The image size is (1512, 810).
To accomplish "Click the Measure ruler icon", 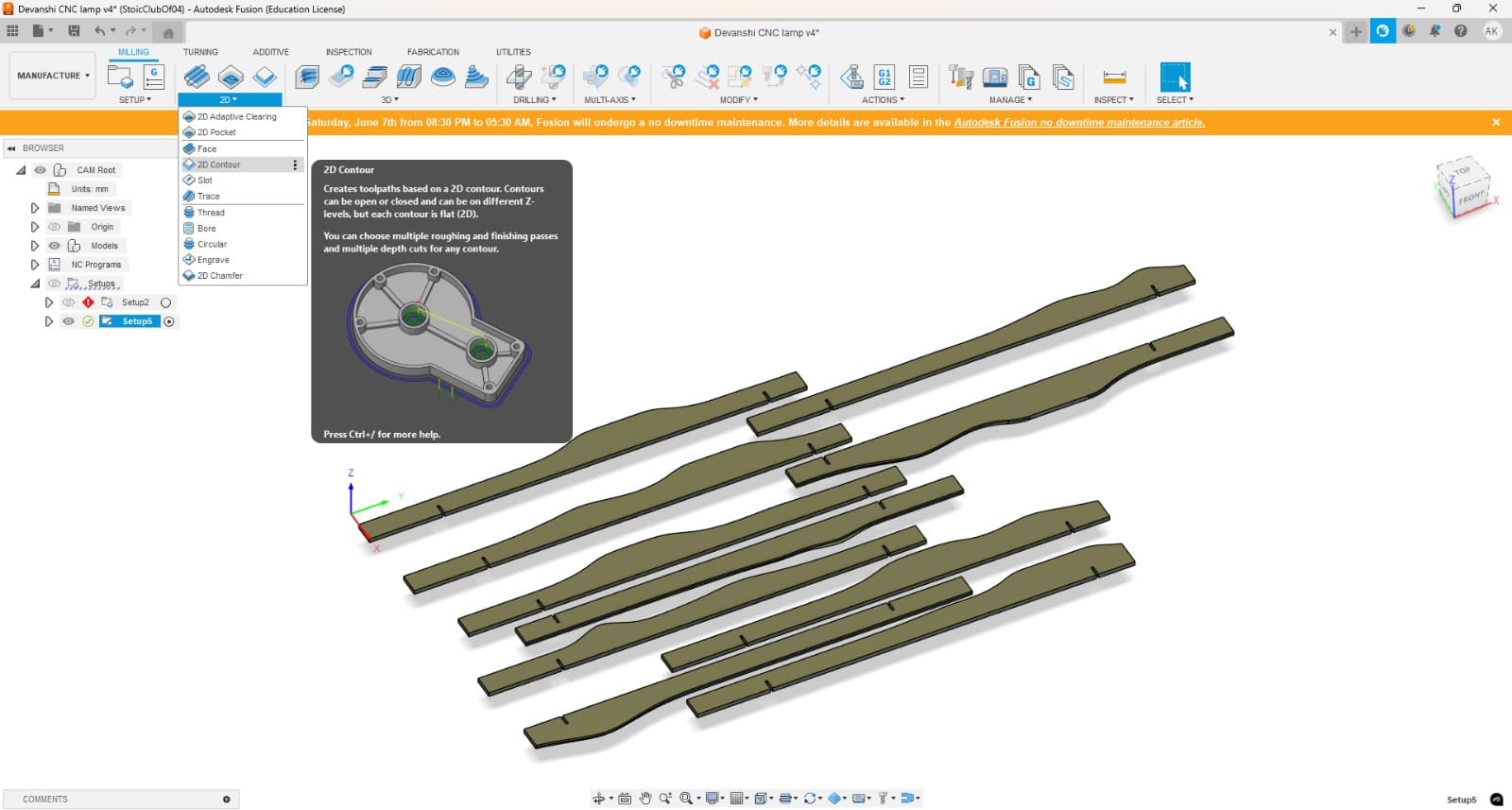I will tap(1114, 77).
